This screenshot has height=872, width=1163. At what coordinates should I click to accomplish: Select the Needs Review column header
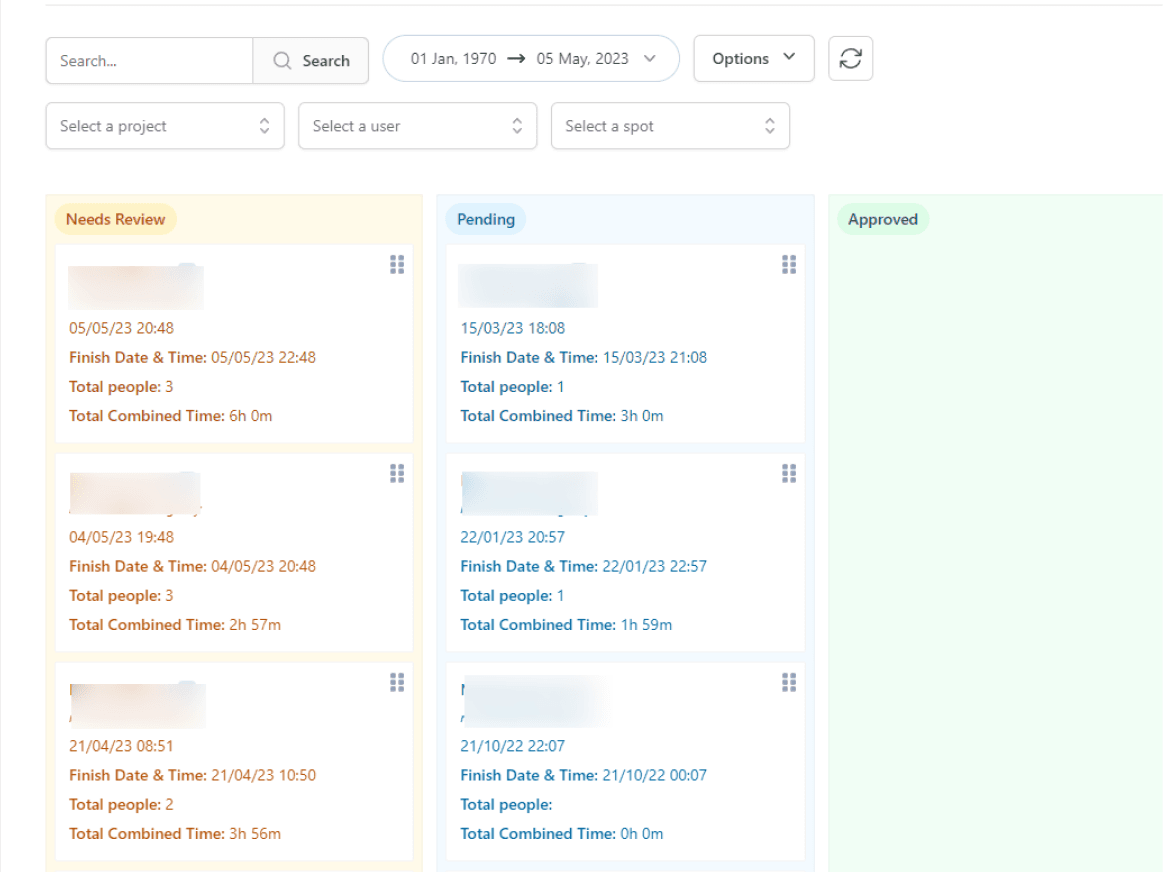pos(115,218)
